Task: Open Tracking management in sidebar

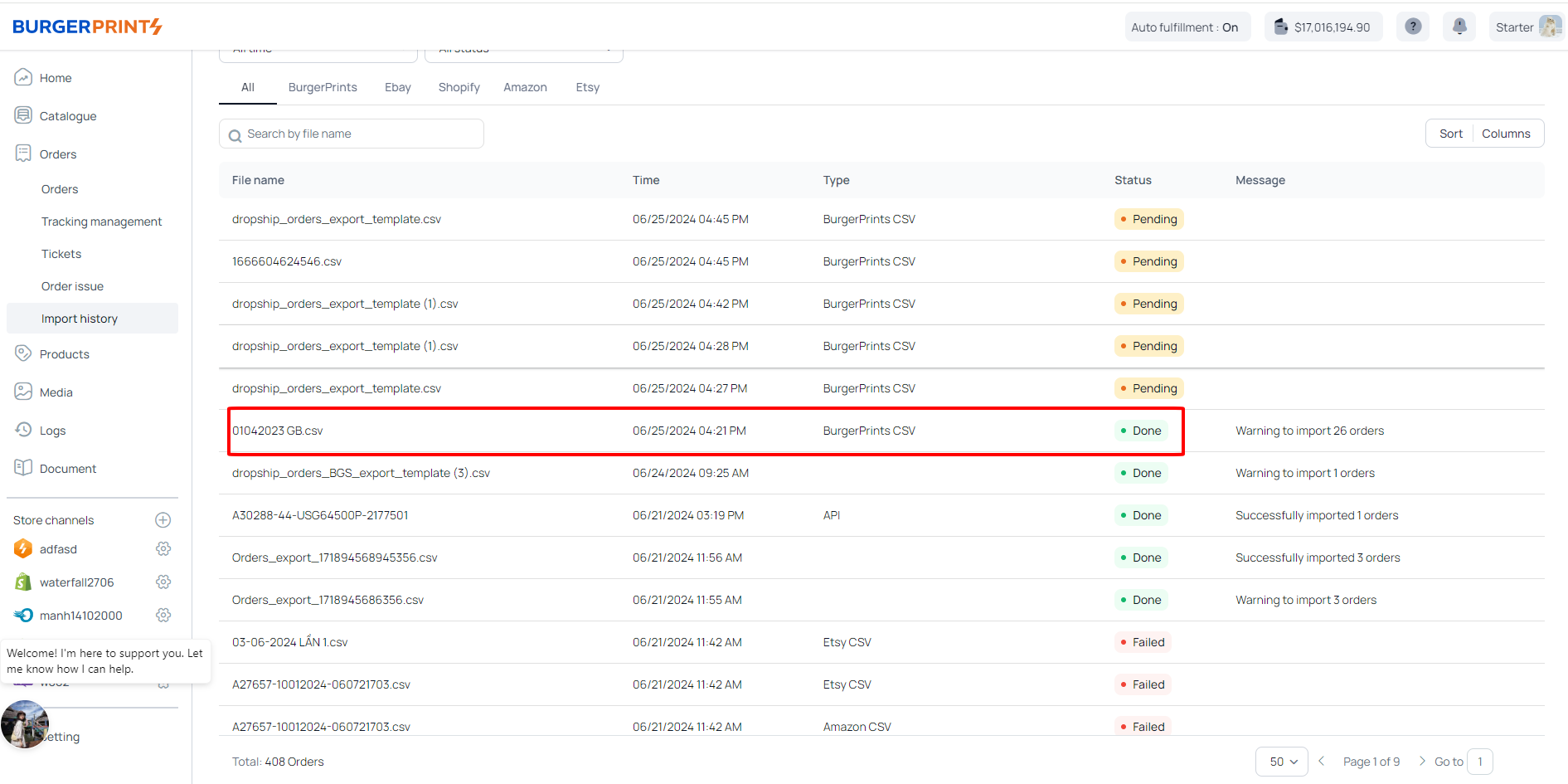Action: click(101, 222)
